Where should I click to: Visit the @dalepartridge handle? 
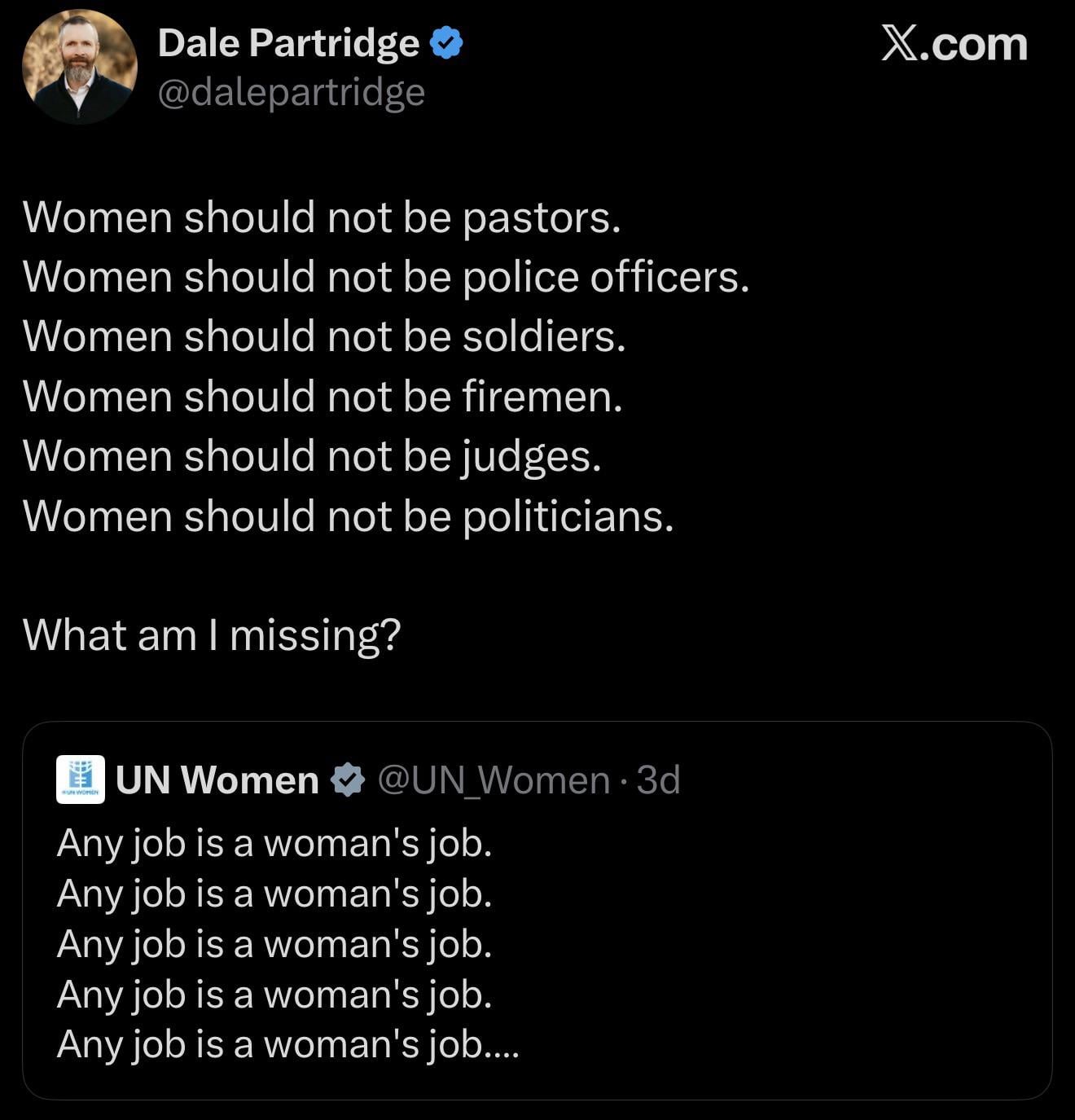(x=291, y=92)
